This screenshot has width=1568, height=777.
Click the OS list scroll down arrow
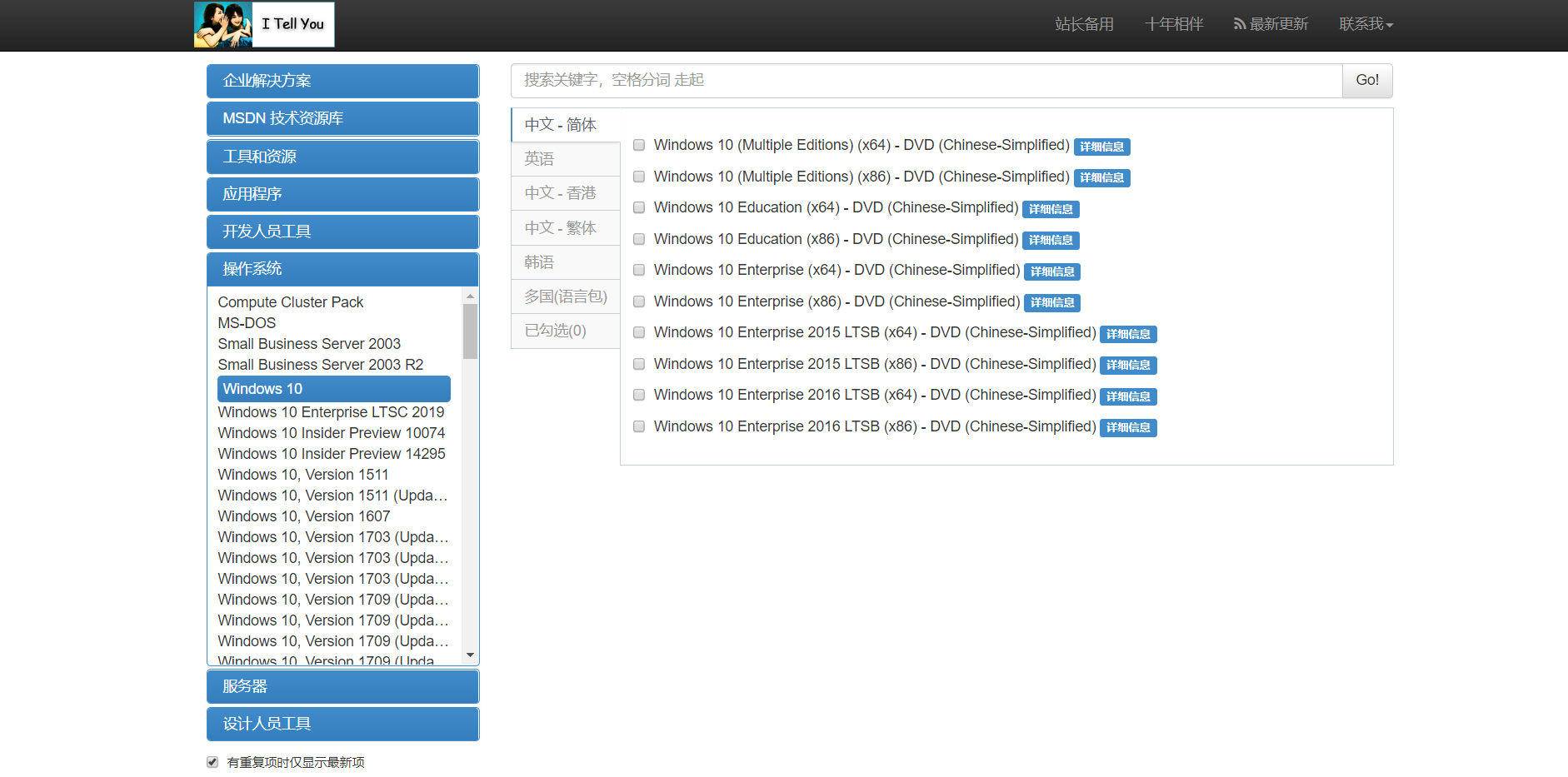pyautogui.click(x=470, y=655)
